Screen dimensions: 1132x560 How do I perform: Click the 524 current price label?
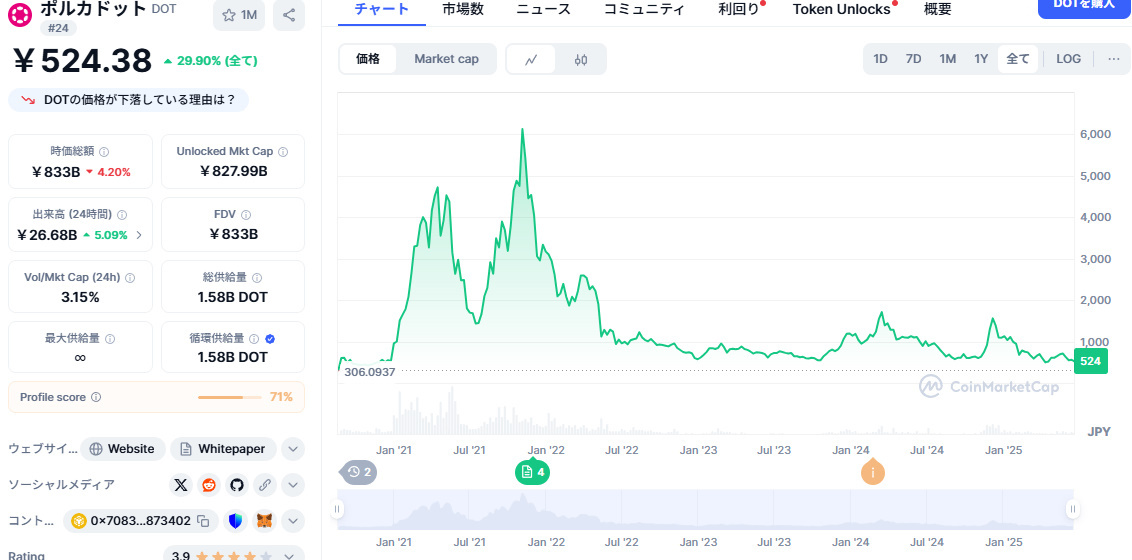[x=1091, y=361]
